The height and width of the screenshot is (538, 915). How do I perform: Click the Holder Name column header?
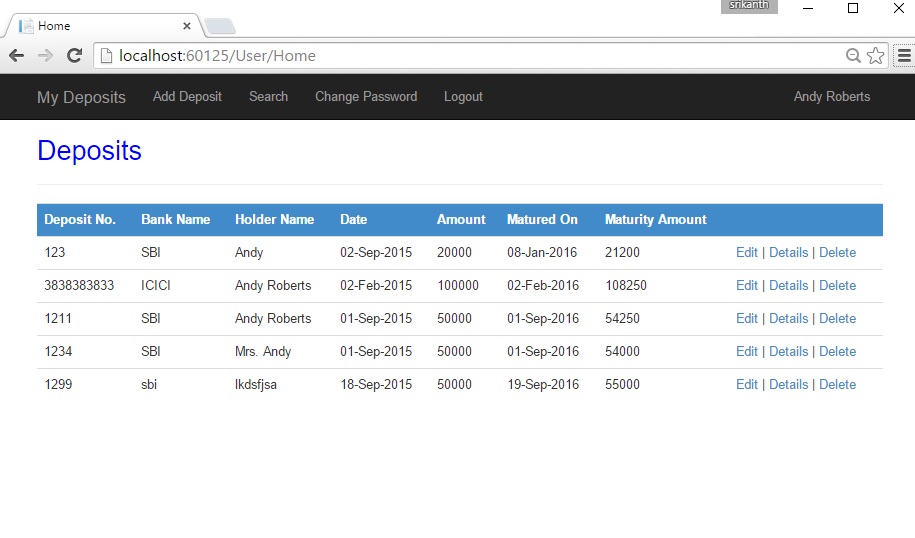pos(274,219)
